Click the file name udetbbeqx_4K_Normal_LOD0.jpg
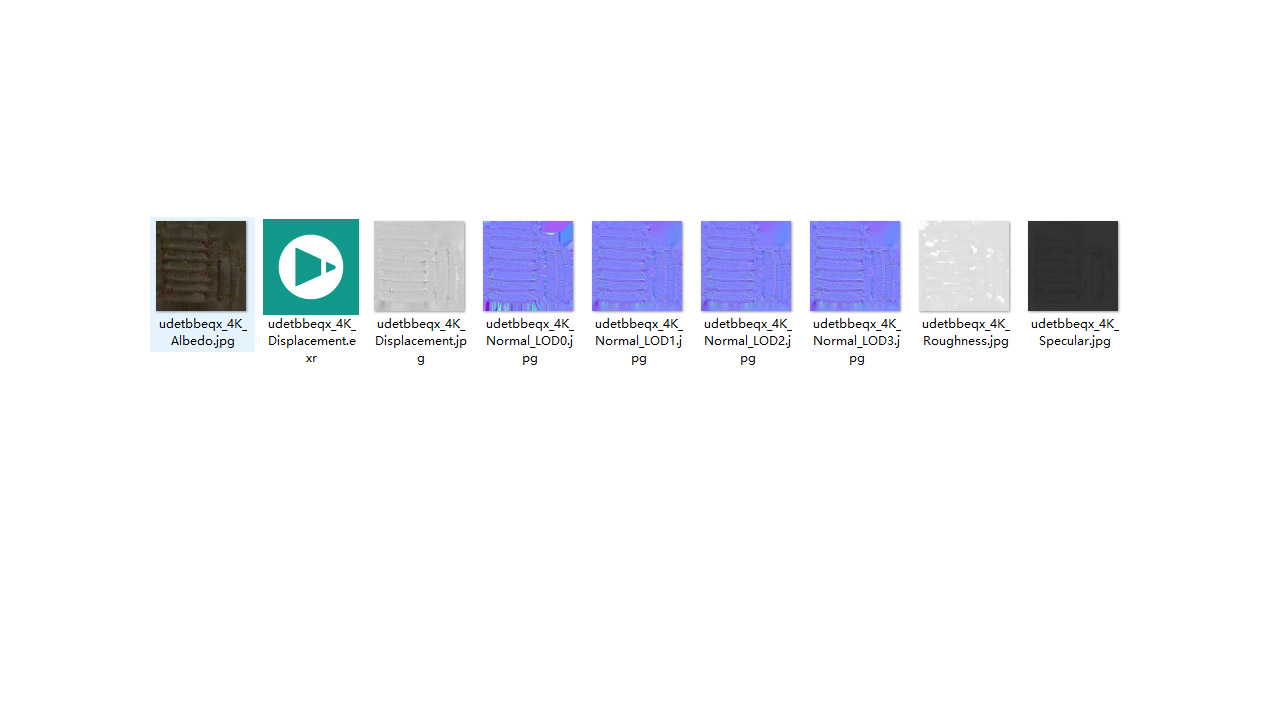Viewport: 1280px width, 720px height. tap(529, 341)
